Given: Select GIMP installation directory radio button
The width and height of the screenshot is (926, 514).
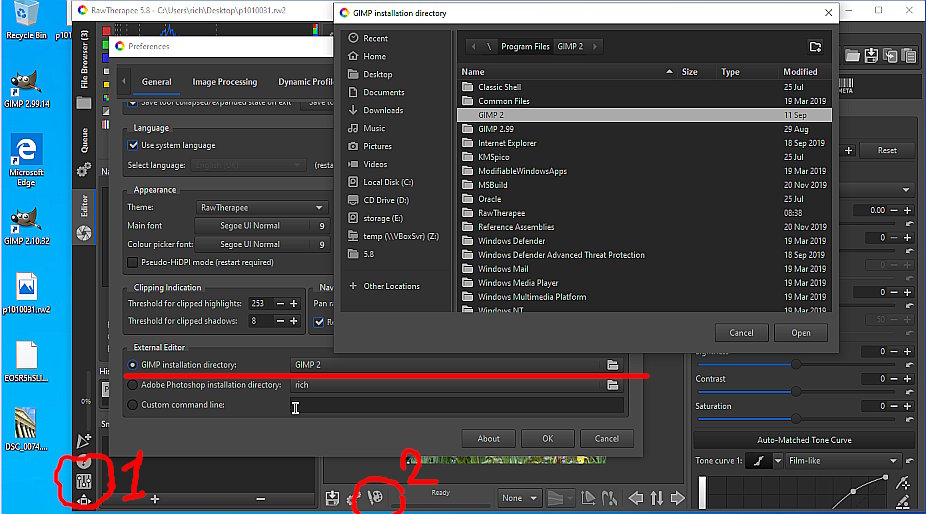Looking at the screenshot, I should 132,365.
